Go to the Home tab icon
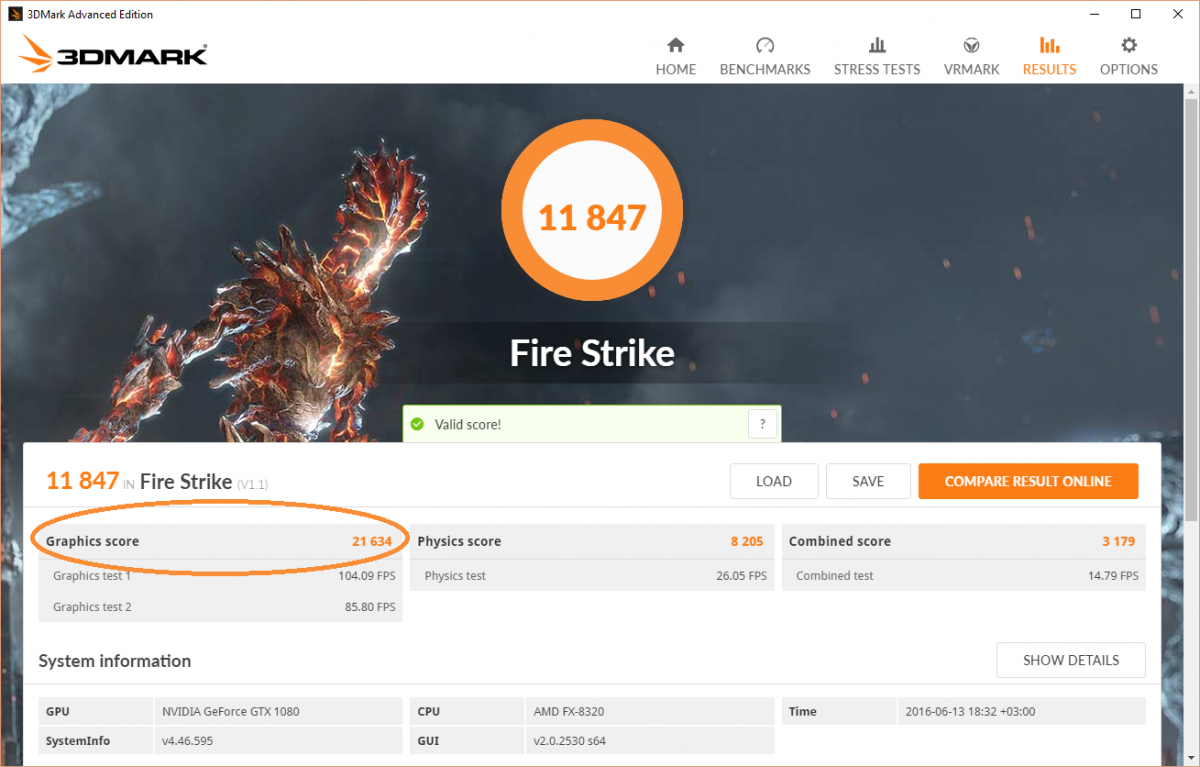The image size is (1200, 767). (675, 45)
